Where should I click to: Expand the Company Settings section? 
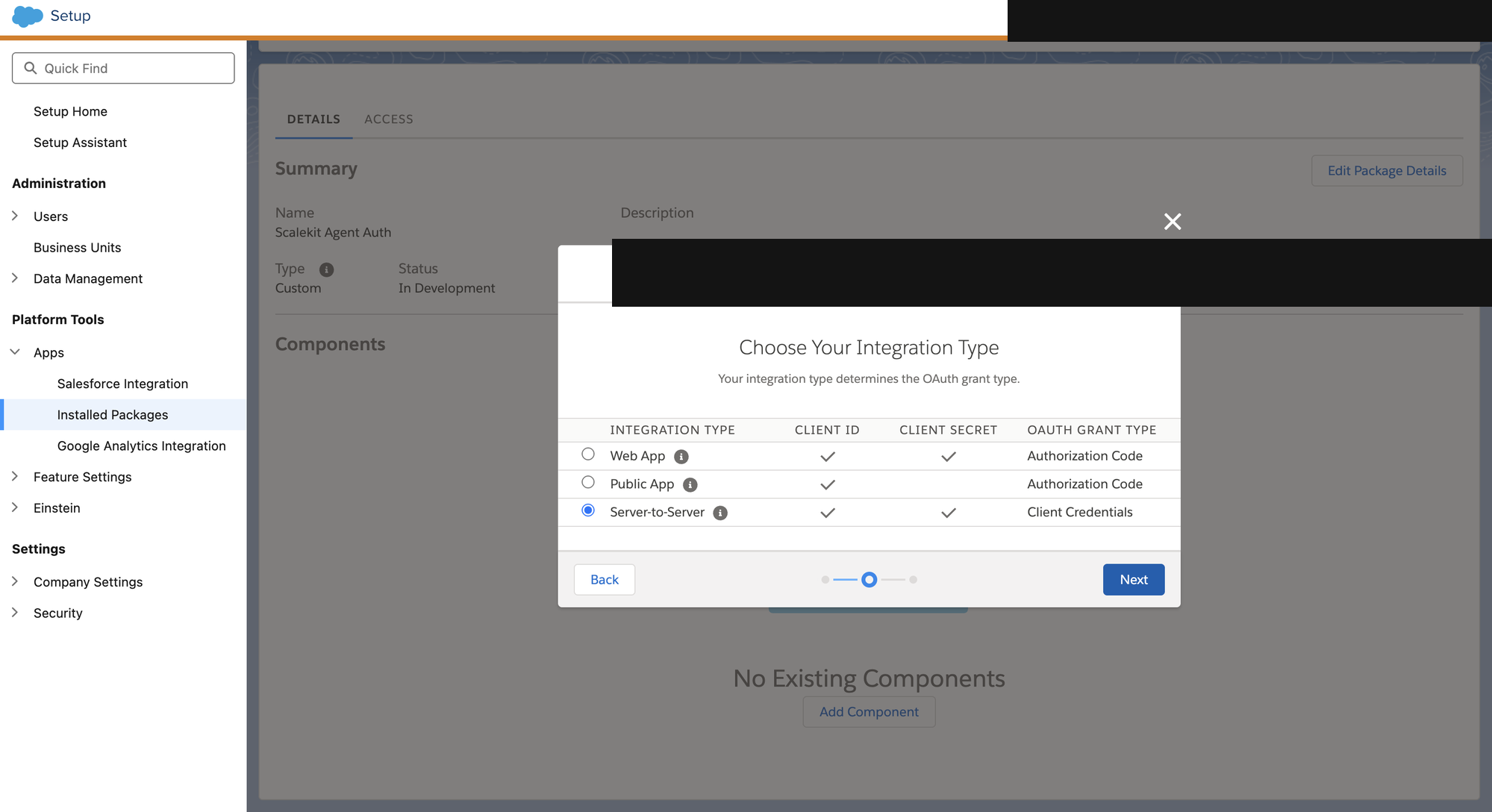pos(15,581)
